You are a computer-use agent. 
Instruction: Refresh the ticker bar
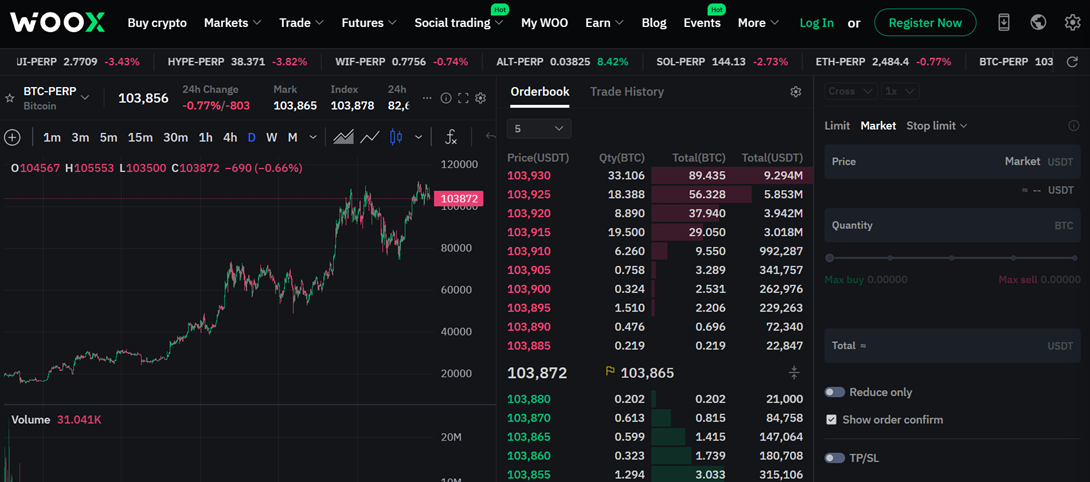pyautogui.click(x=1073, y=62)
